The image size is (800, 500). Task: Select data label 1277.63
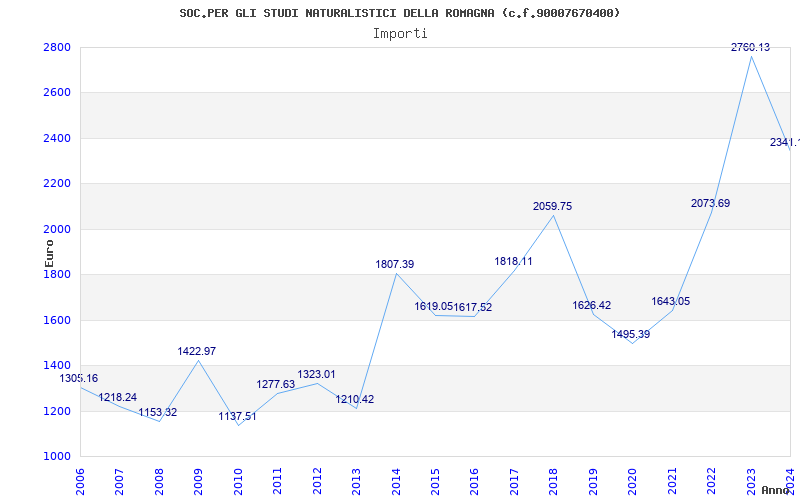(x=276, y=384)
